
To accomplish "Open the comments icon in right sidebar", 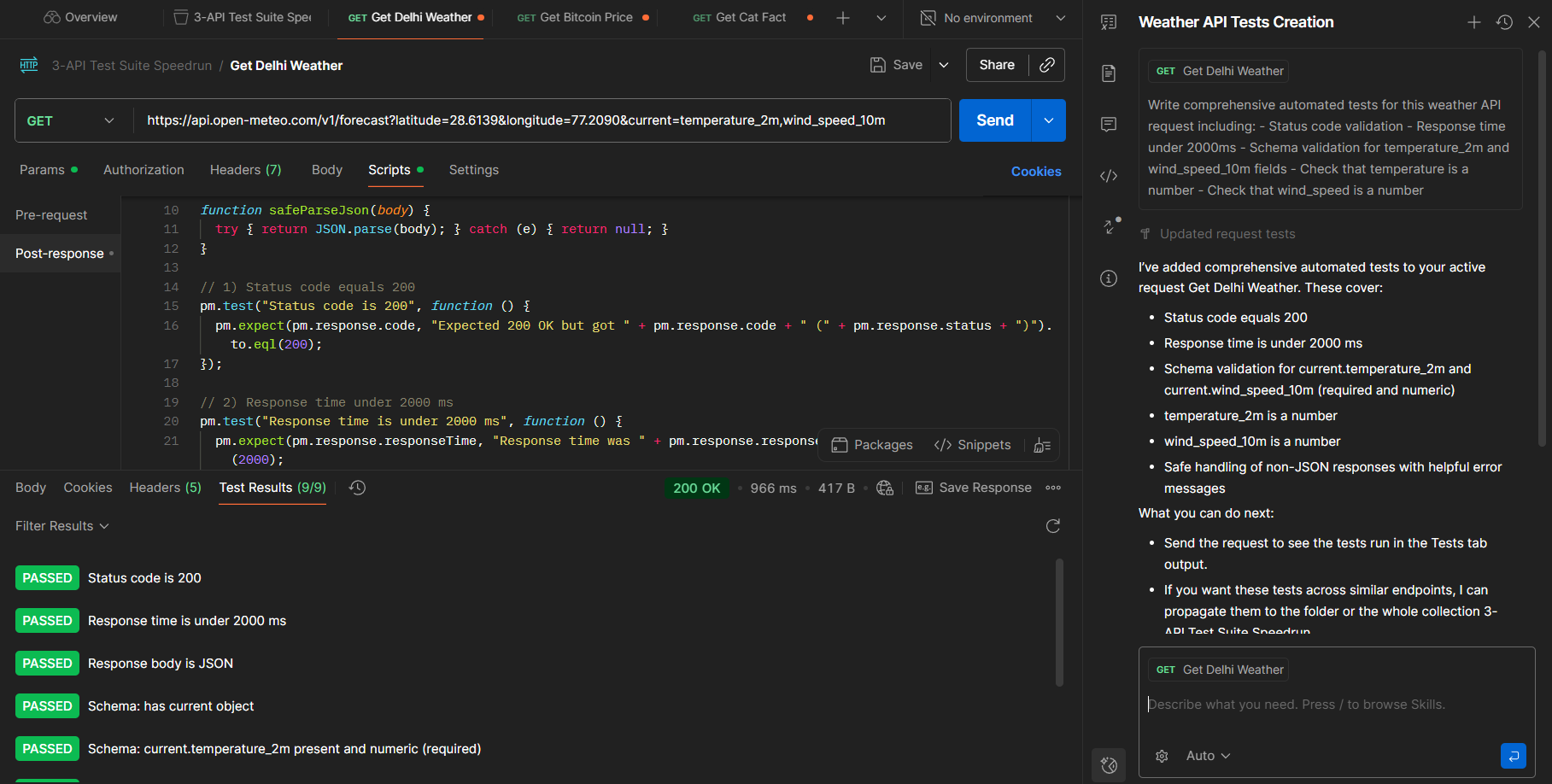I will pos(1109,125).
